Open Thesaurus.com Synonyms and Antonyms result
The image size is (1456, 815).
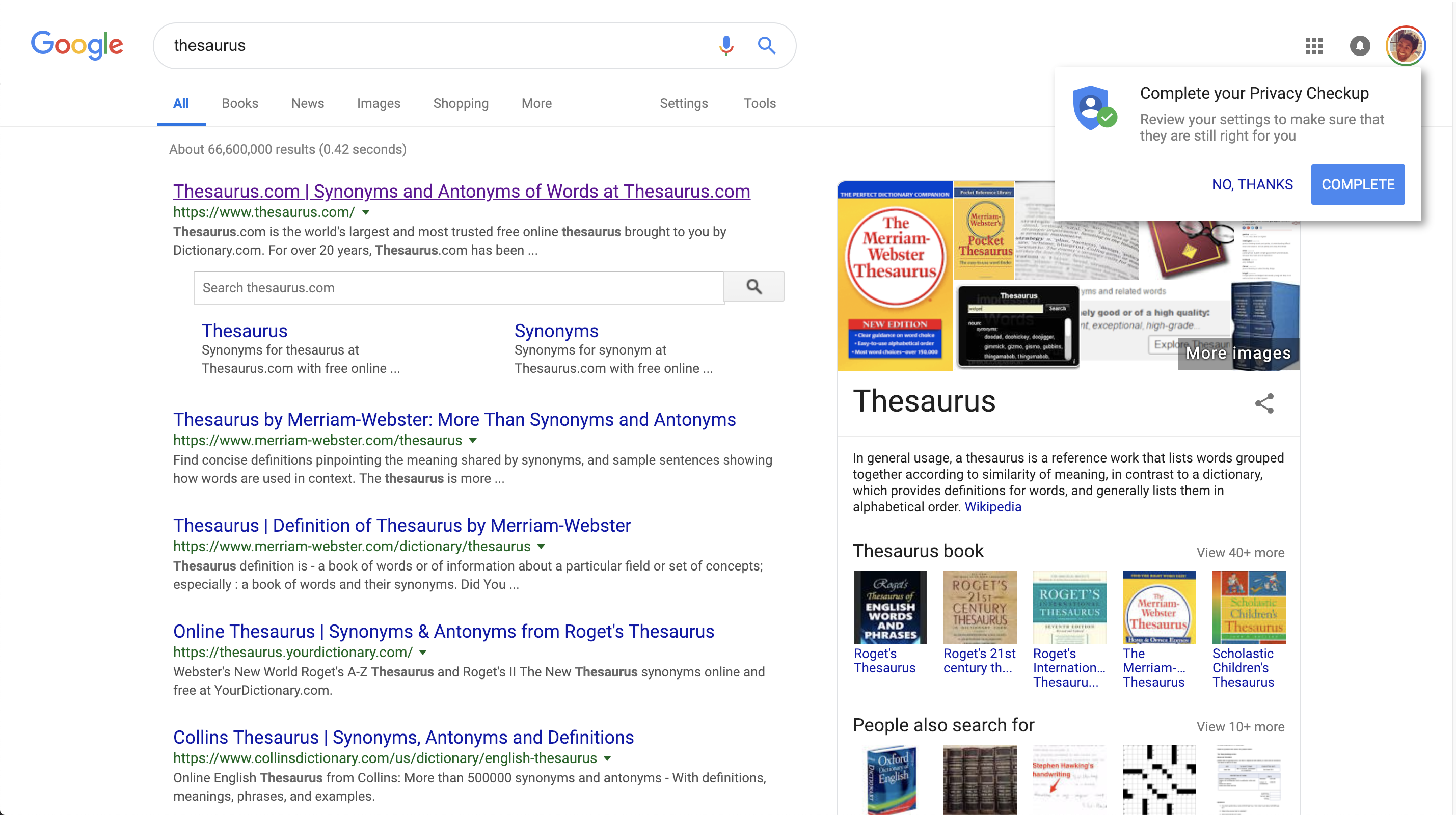coord(462,191)
